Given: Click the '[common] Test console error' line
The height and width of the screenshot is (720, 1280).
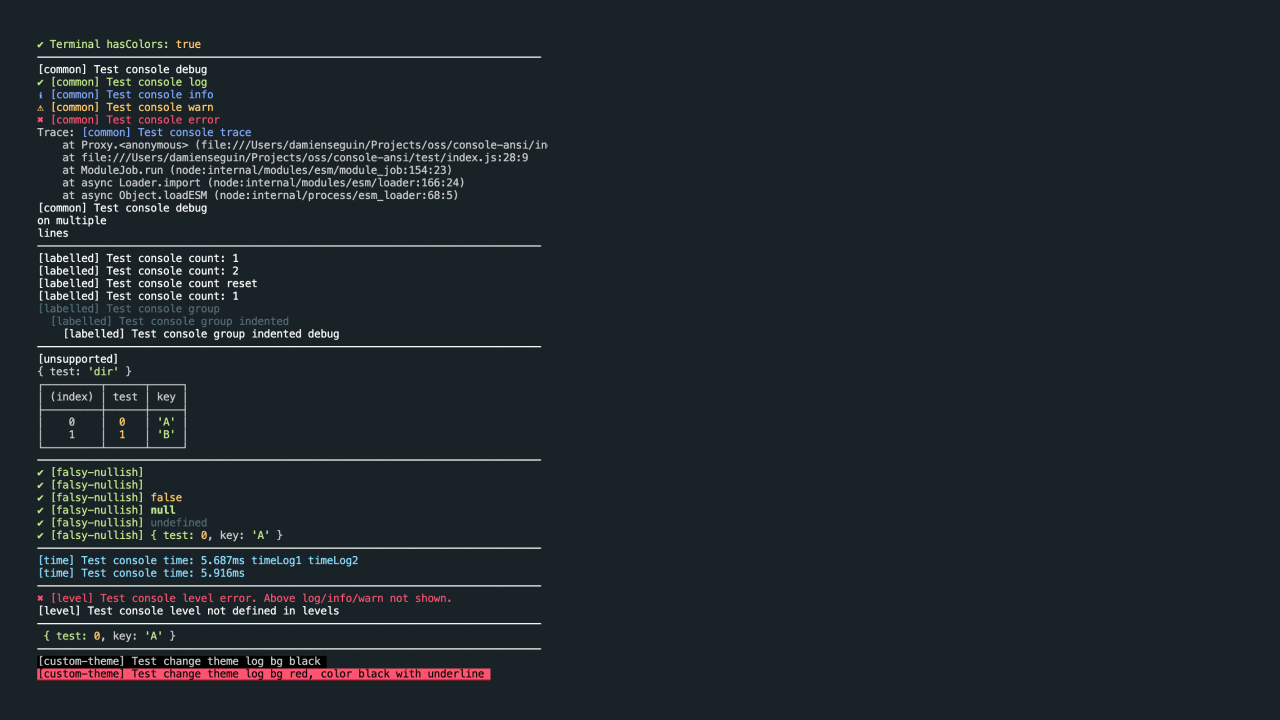Looking at the screenshot, I should (x=128, y=120).
